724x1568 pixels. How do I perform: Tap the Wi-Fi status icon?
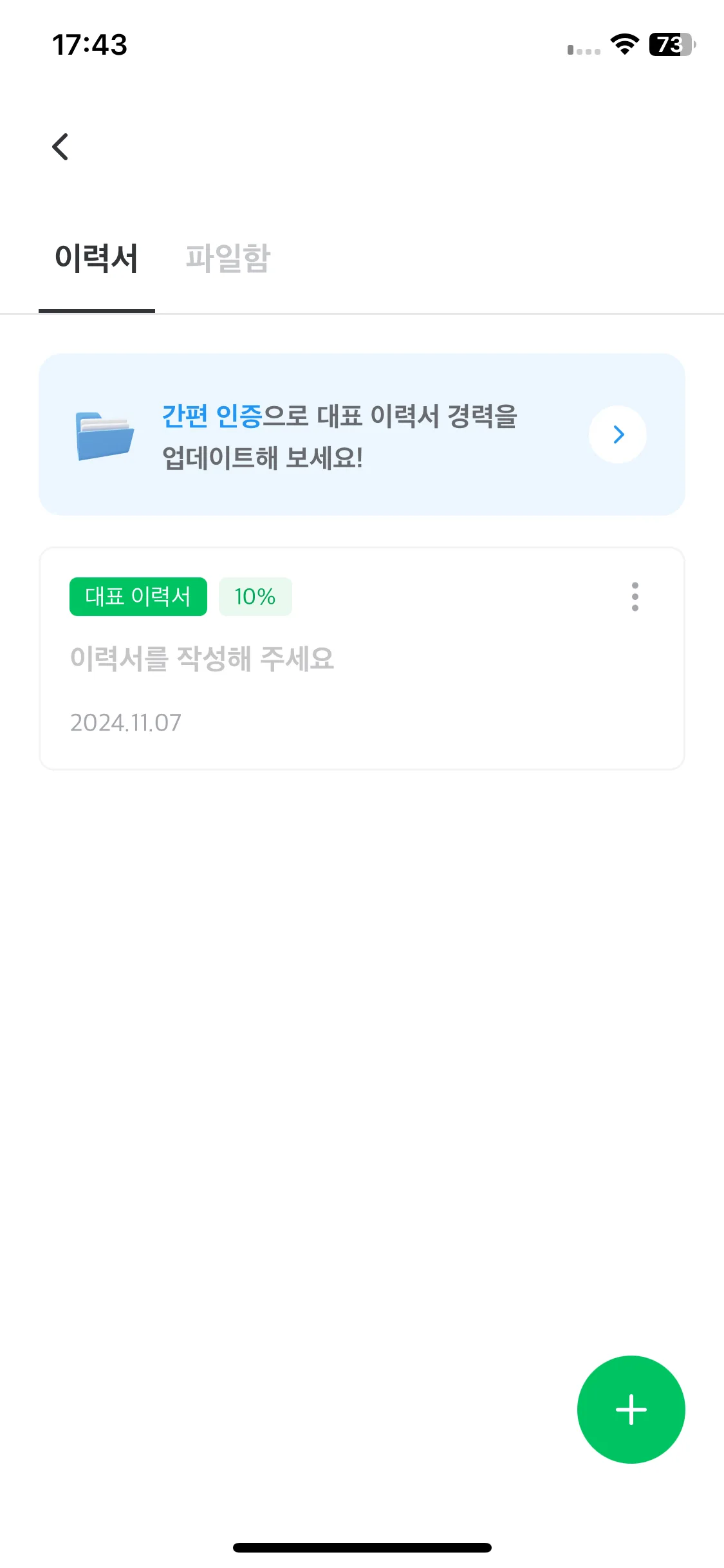click(x=624, y=44)
